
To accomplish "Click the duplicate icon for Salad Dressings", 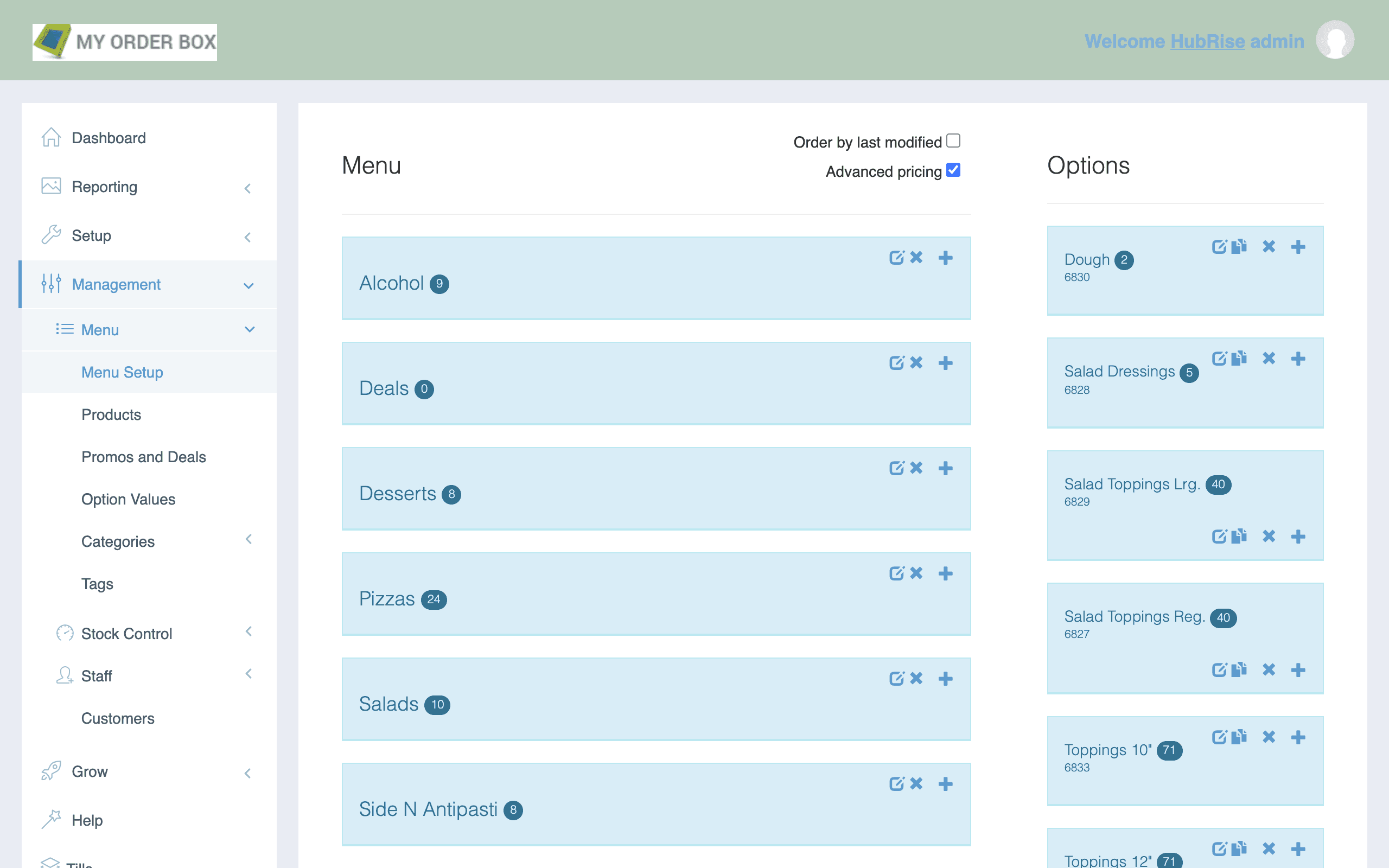I will click(x=1240, y=358).
